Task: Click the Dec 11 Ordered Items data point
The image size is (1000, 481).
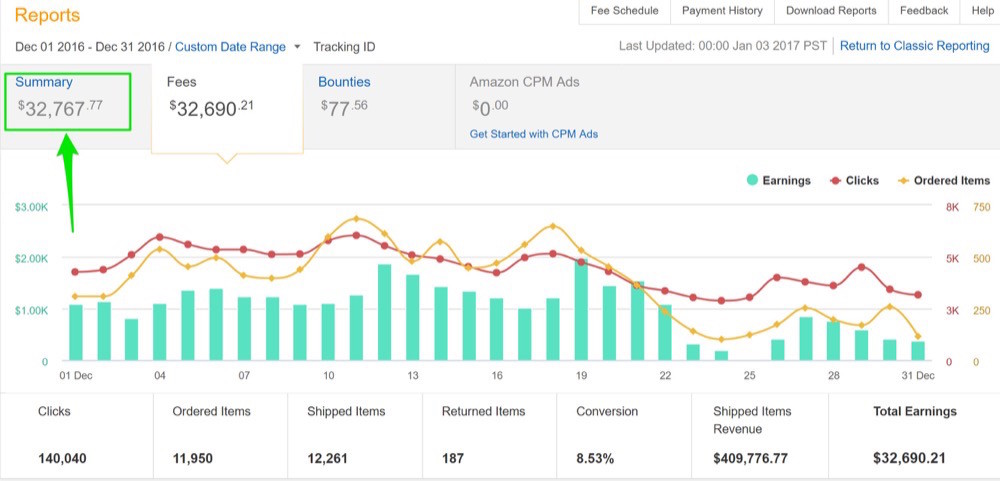Action: coord(357,219)
